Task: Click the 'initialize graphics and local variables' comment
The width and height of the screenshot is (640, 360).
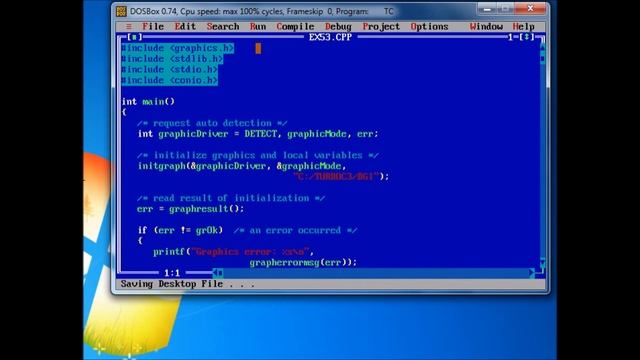Action: click(x=258, y=156)
